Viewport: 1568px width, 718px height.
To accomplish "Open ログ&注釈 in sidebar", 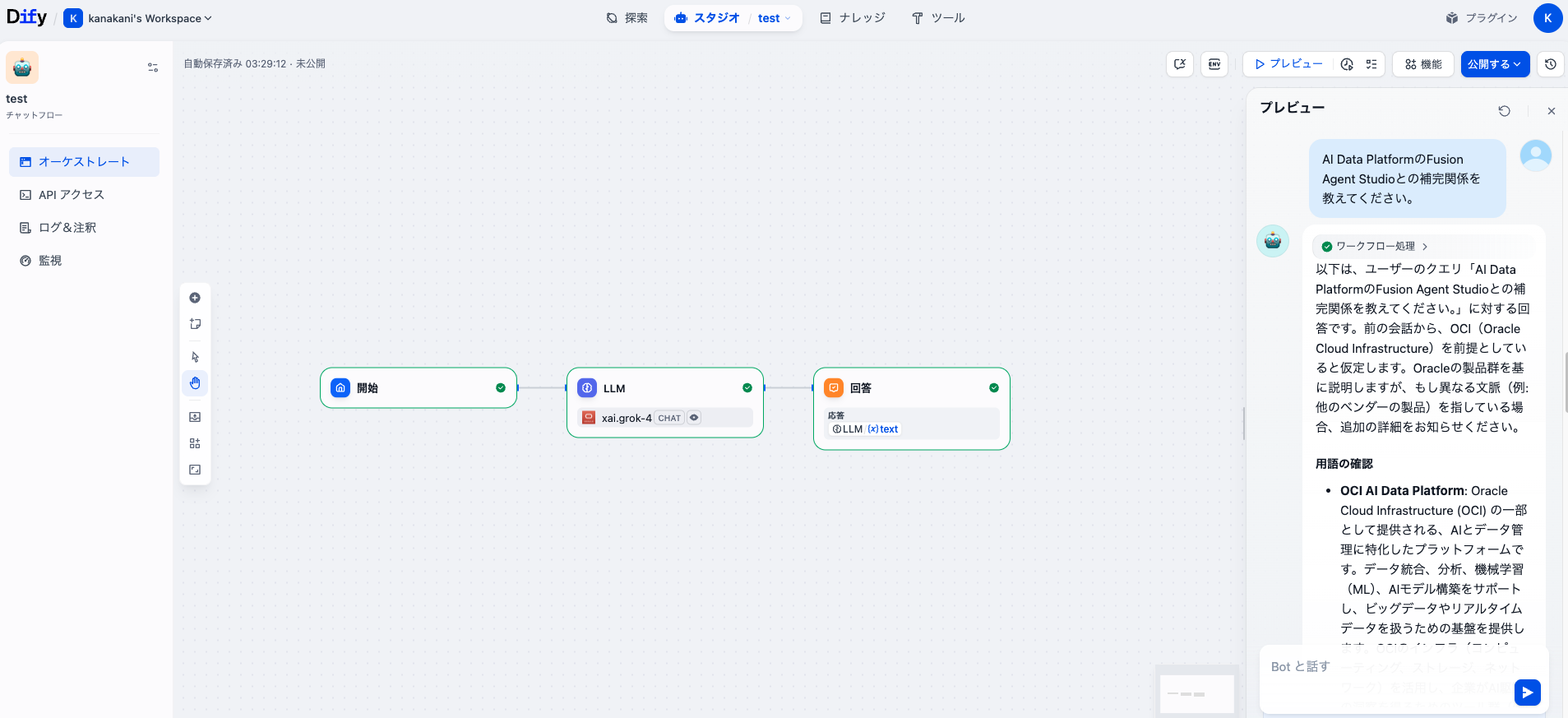I will click(84, 228).
